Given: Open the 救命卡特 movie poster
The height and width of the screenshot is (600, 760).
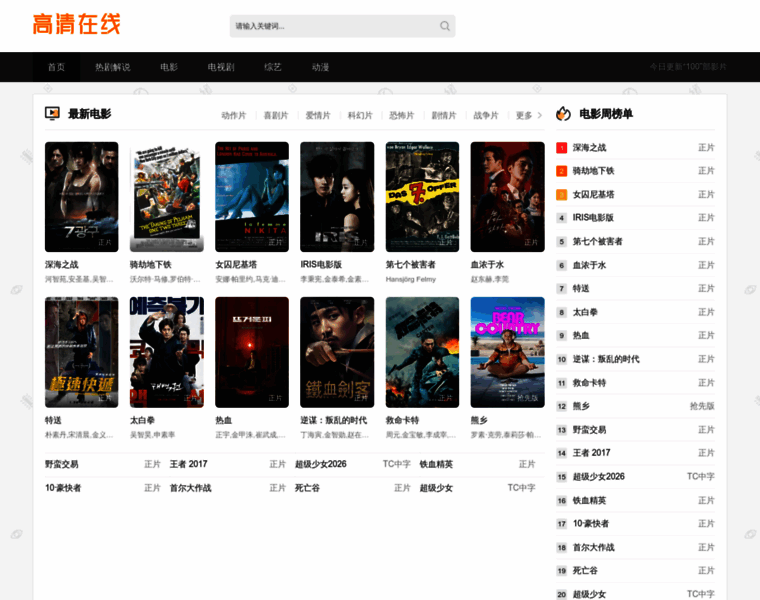Looking at the screenshot, I should 422,352.
